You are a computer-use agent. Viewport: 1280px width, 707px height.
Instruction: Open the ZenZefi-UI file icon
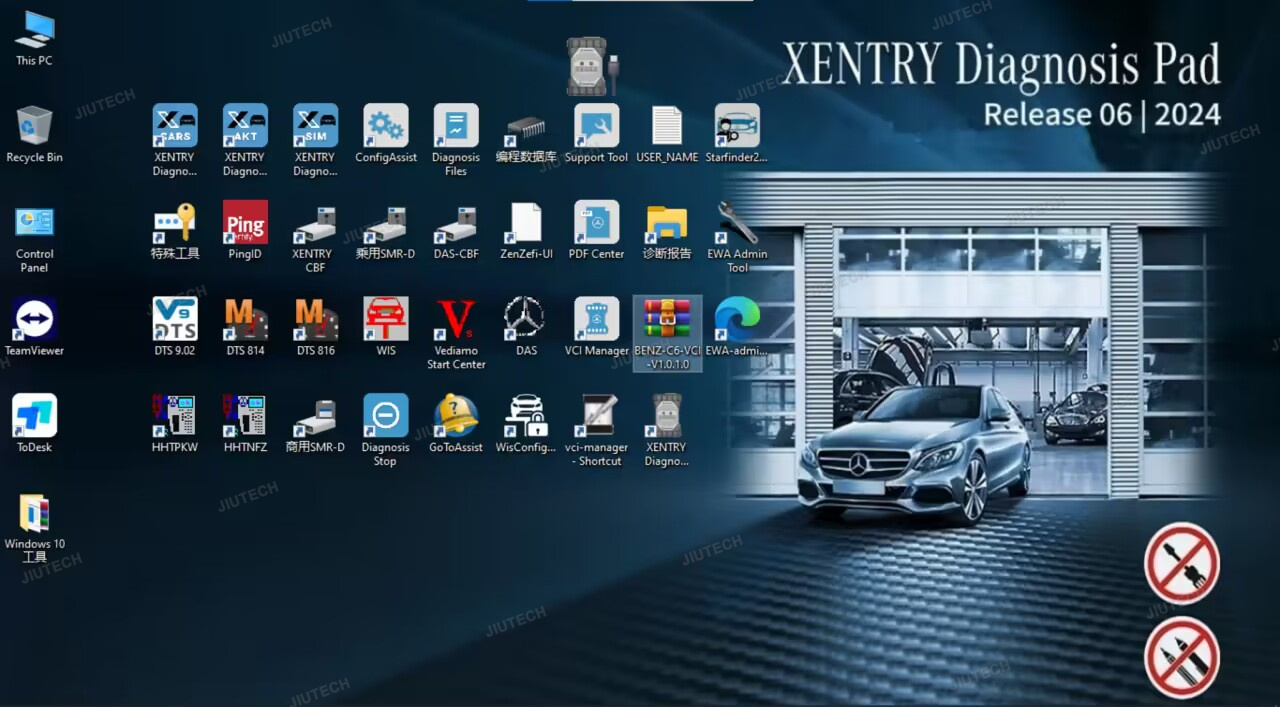[x=526, y=223]
